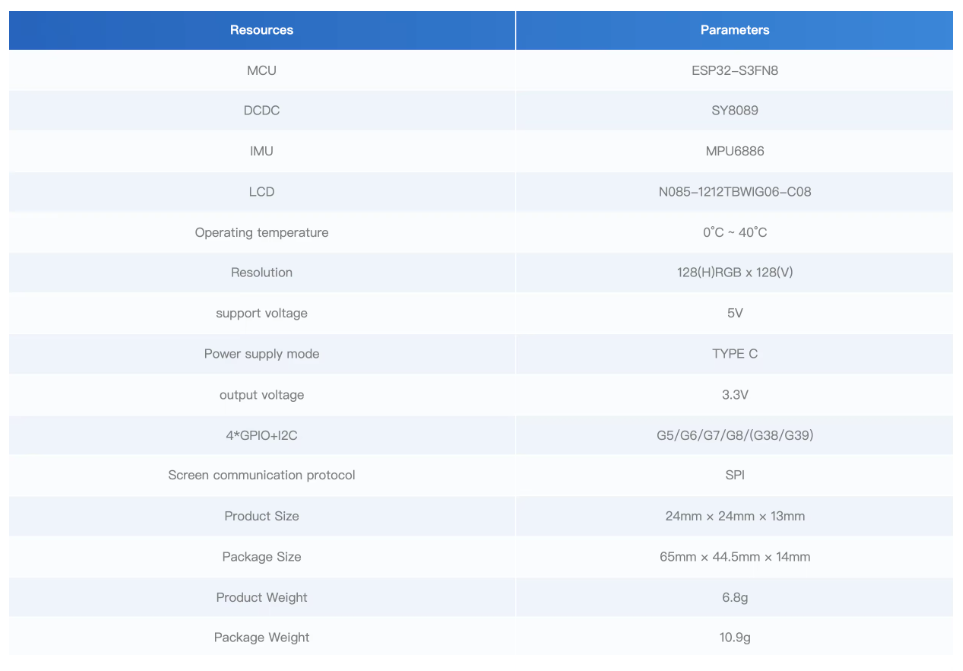Select the 0°C ~ 40°C value
Image resolution: width=963 pixels, height=671 pixels.
[x=735, y=232]
